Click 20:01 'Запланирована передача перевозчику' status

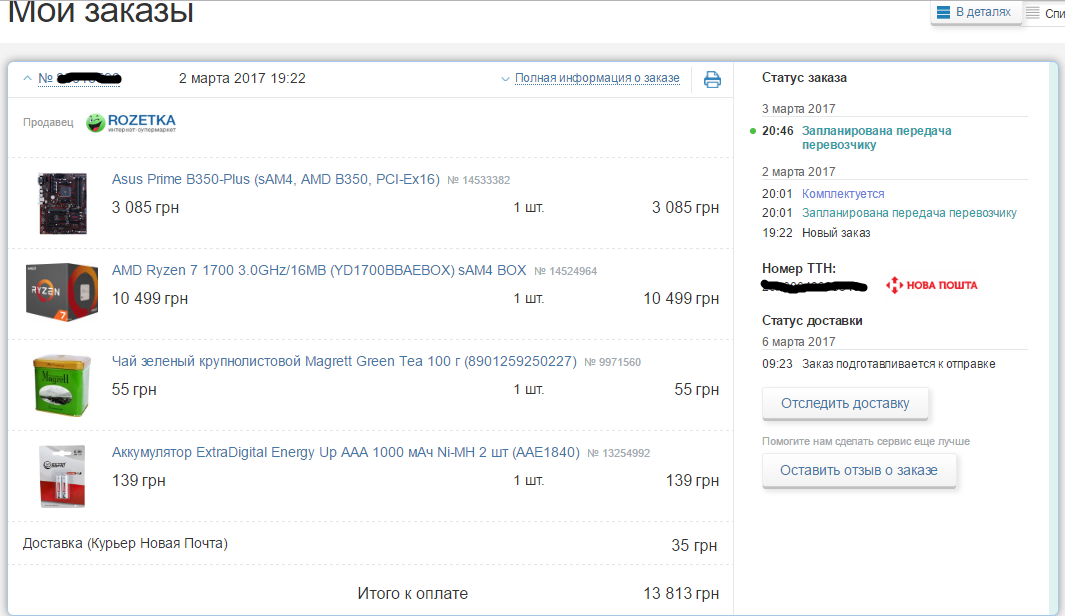(x=909, y=213)
